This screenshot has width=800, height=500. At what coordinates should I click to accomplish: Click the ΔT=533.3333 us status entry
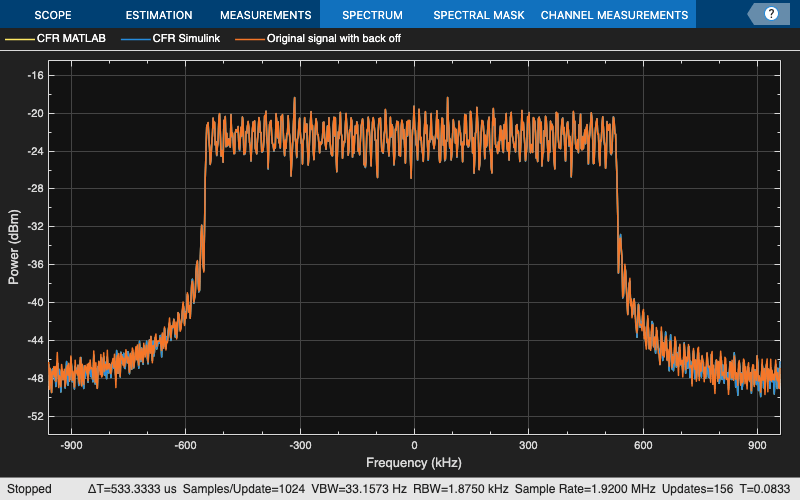[132, 489]
